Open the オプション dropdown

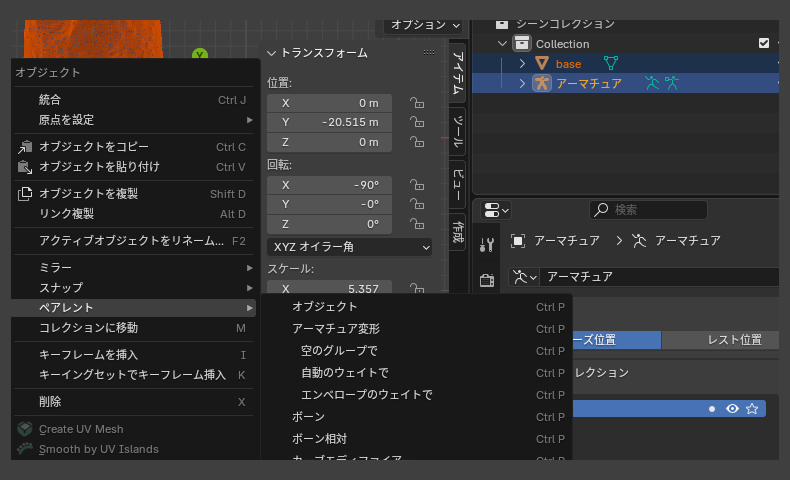click(425, 24)
